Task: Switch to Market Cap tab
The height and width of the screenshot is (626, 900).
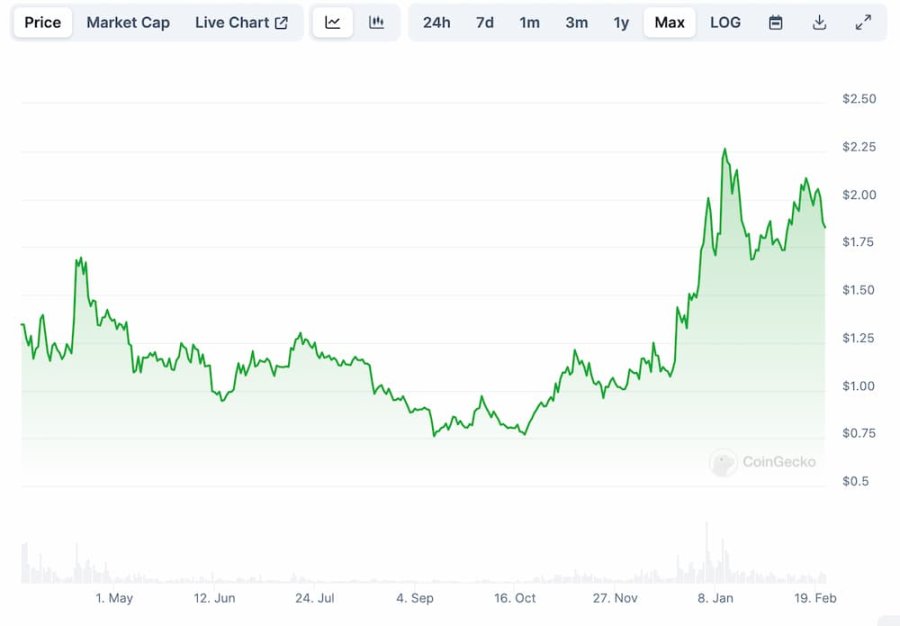Action: pos(128,22)
